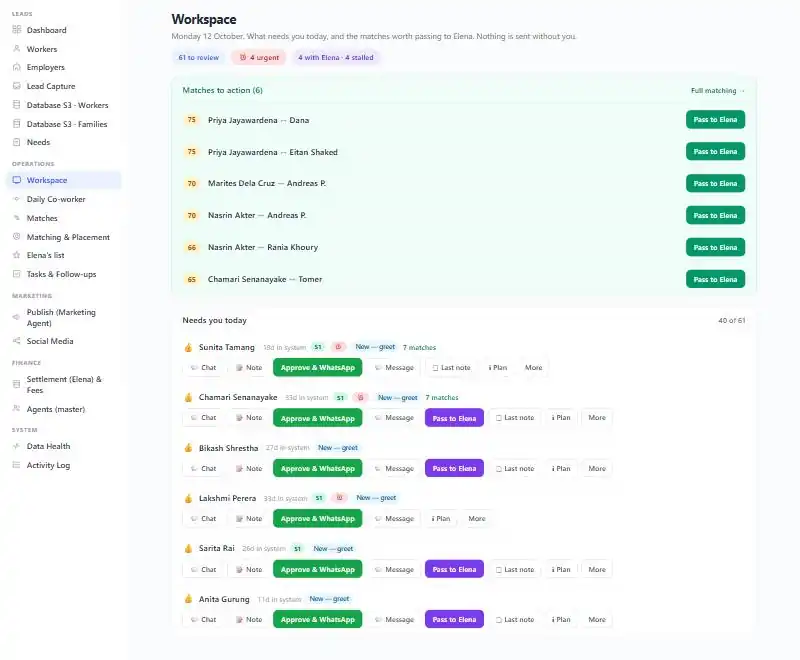The height and width of the screenshot is (660, 800).
Task: Pass Marites Dela Cruz match to Elena
Action: pyautogui.click(x=715, y=183)
